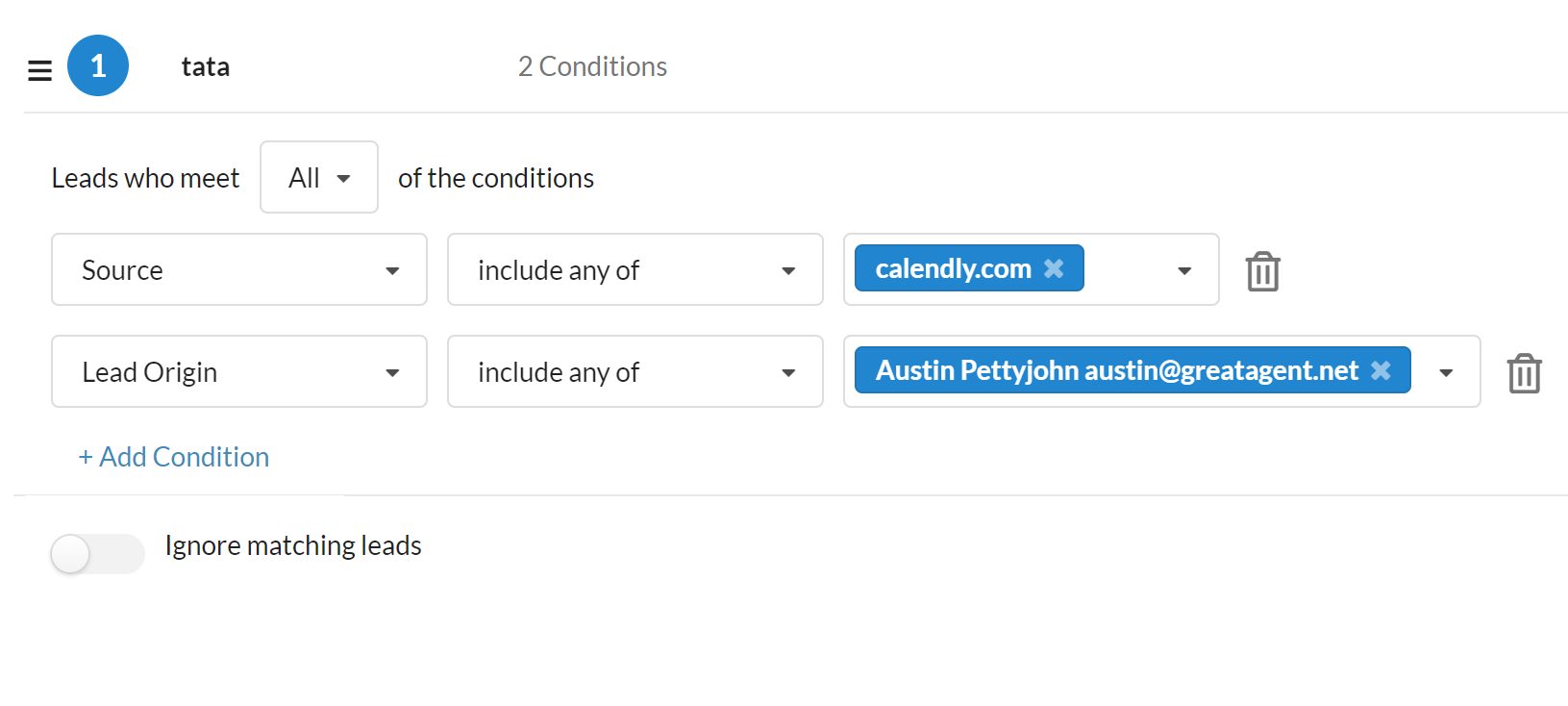Expand the calendly.com values dropdown arrow
The width and height of the screenshot is (1568, 706).
tap(1184, 271)
